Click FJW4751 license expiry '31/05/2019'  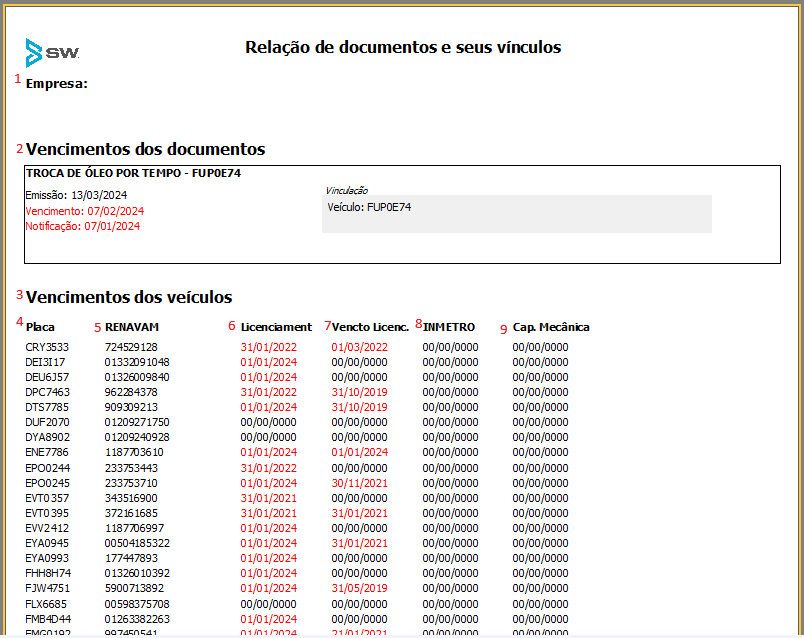pos(359,588)
